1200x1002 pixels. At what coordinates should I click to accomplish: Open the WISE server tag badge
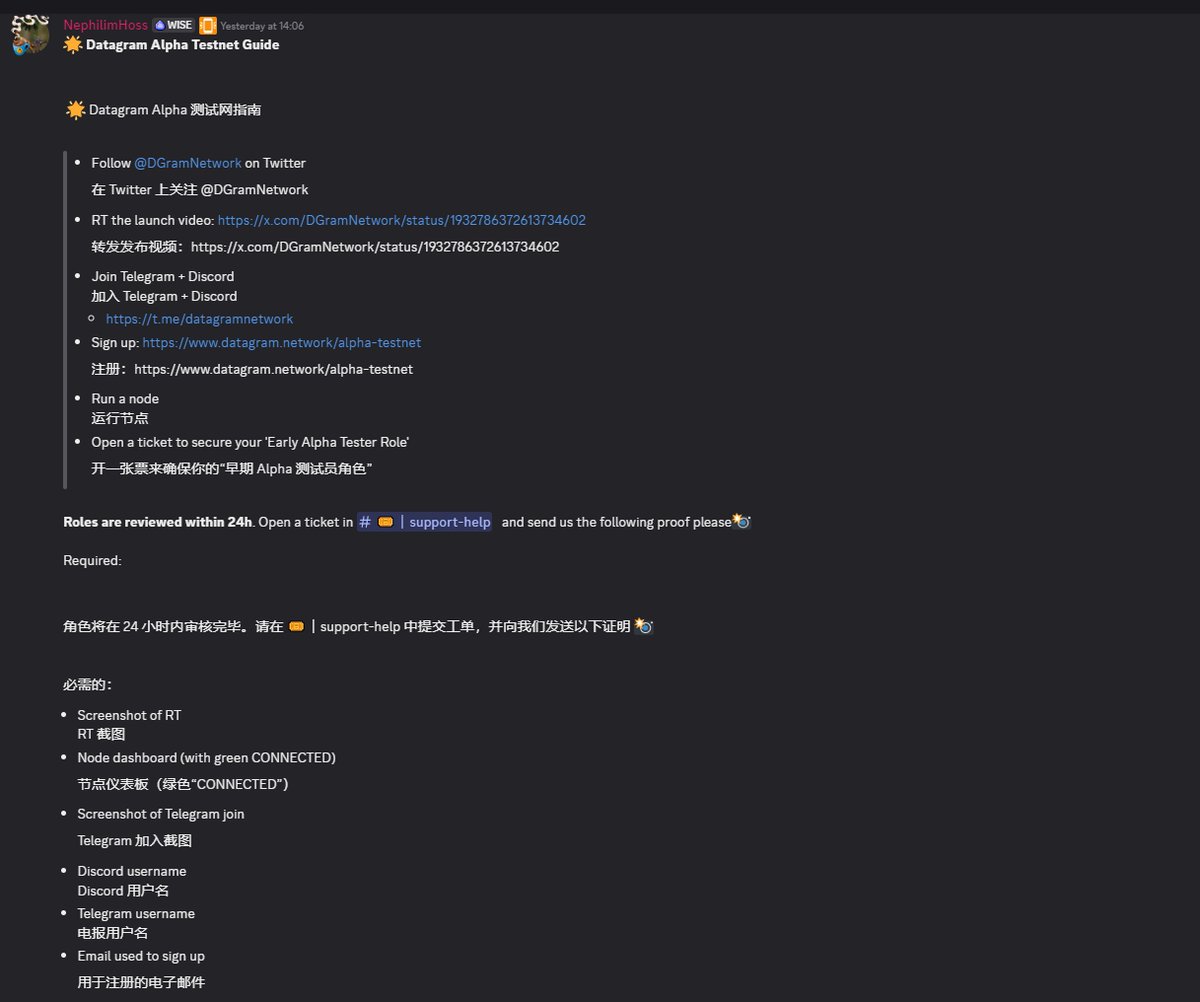point(173,25)
